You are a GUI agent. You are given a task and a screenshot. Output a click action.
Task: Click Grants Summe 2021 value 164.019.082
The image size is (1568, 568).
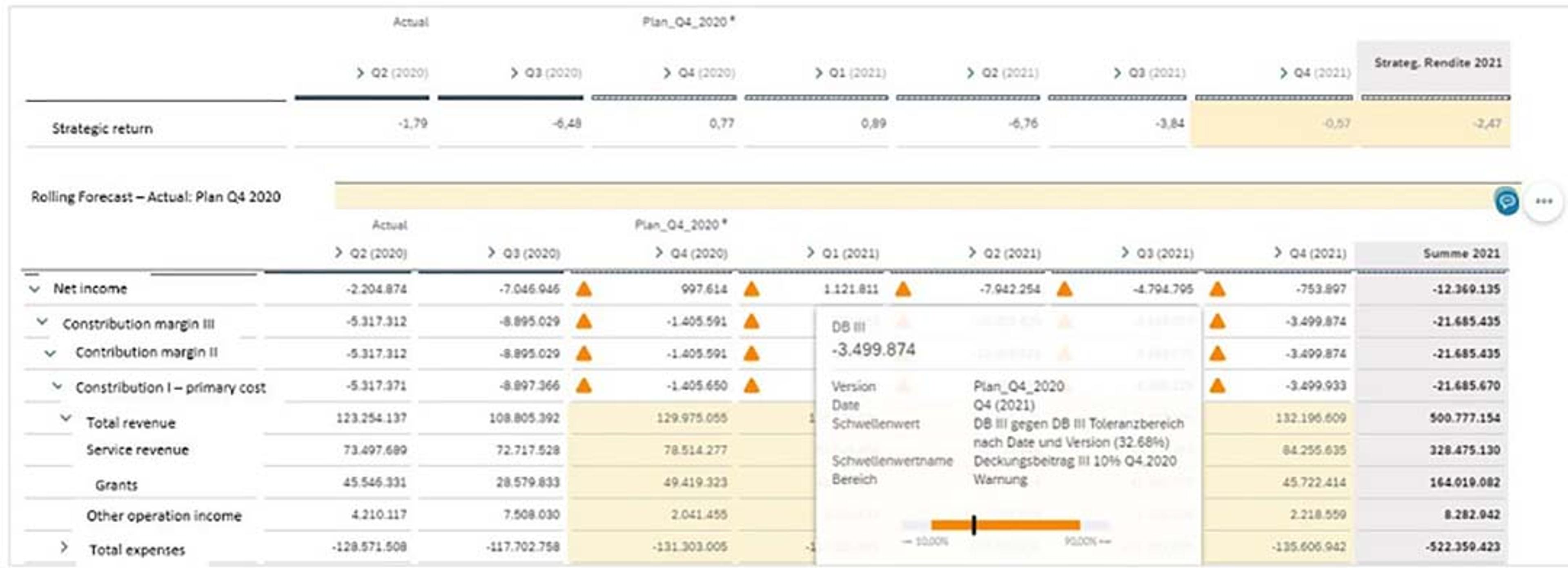[1465, 482]
